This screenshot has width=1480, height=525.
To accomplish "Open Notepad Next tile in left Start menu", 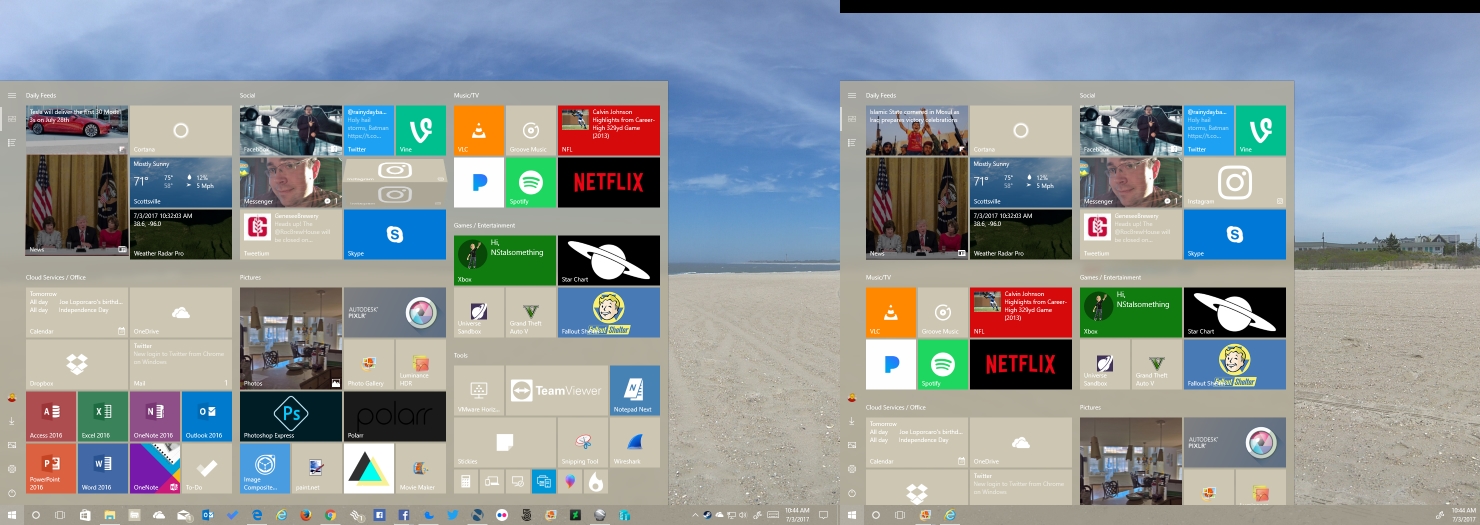I will [x=635, y=390].
